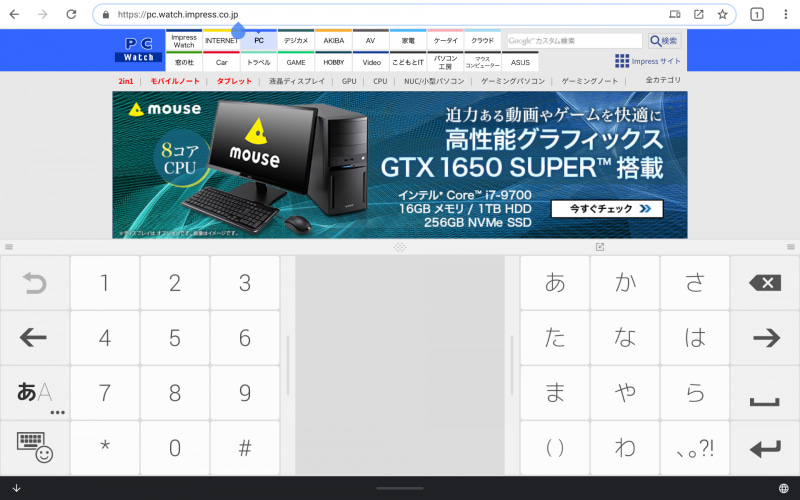Open the 全カテゴリ link

(x=663, y=80)
